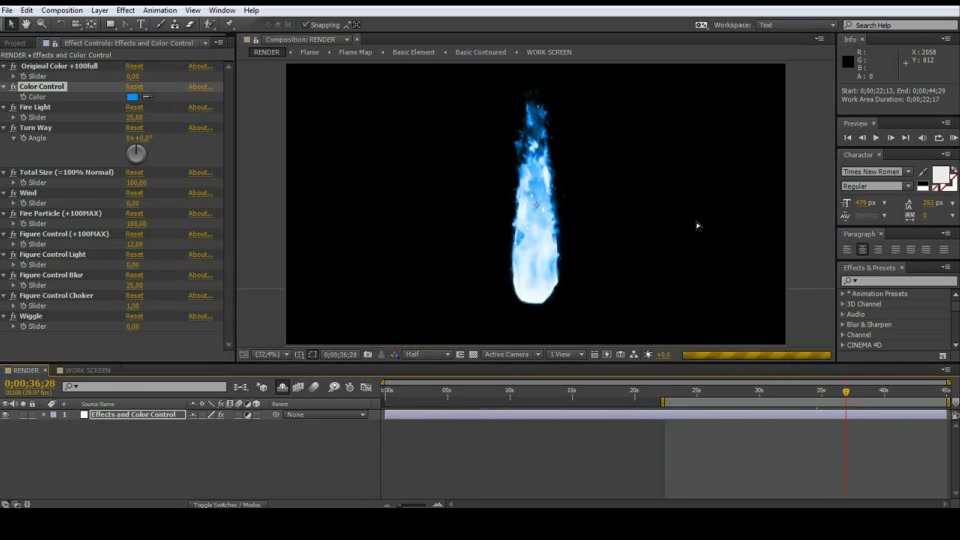Toggle stopwatch for Wiggle Slider
This screenshot has width=960, height=540.
click(23, 326)
